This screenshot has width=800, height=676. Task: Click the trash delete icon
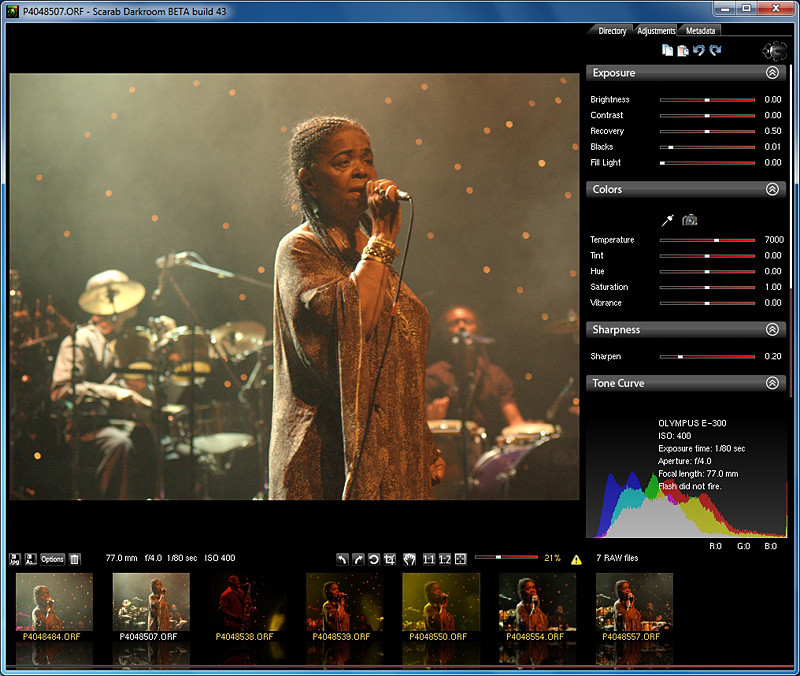pyautogui.click(x=74, y=559)
